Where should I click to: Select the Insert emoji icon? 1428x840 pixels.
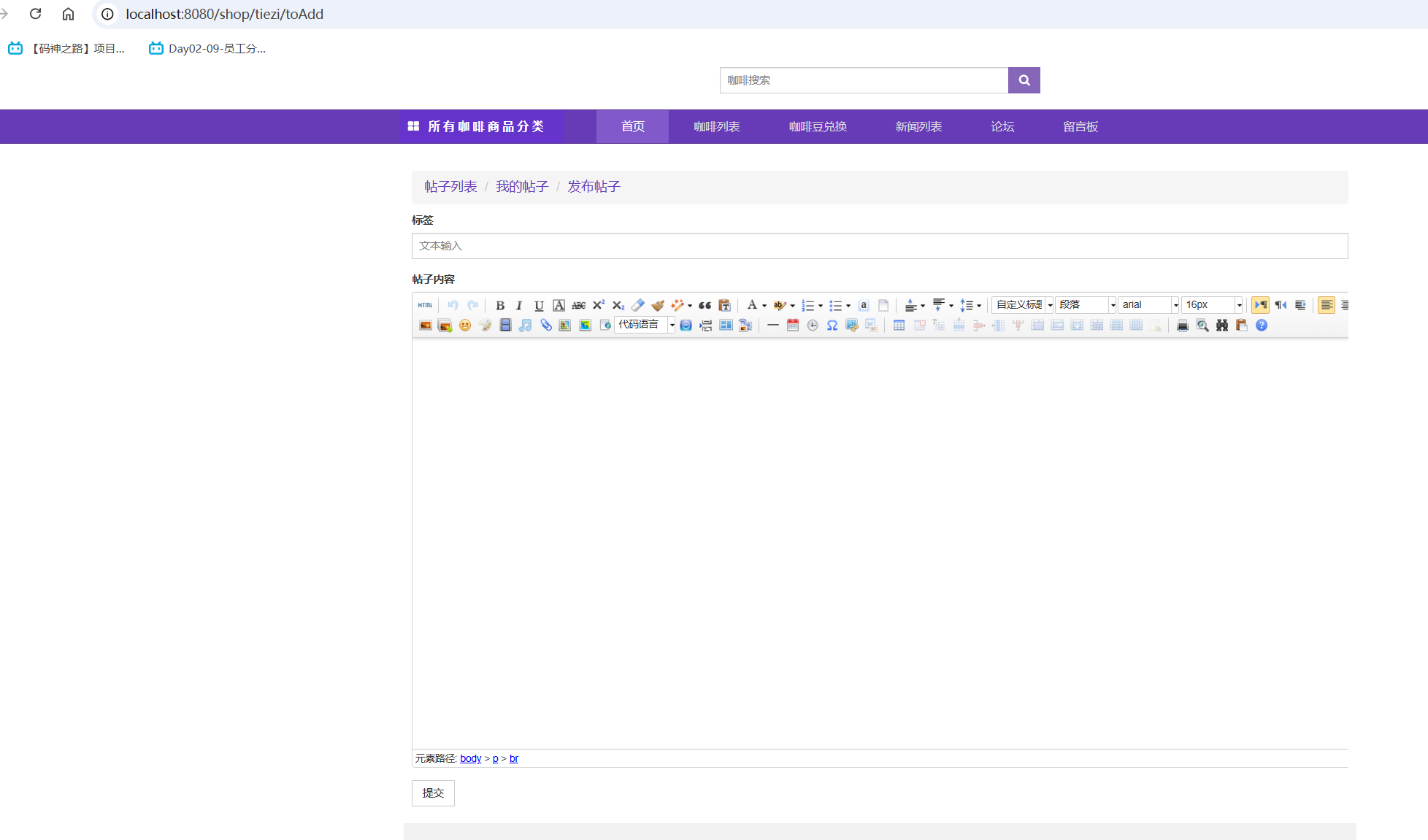465,325
